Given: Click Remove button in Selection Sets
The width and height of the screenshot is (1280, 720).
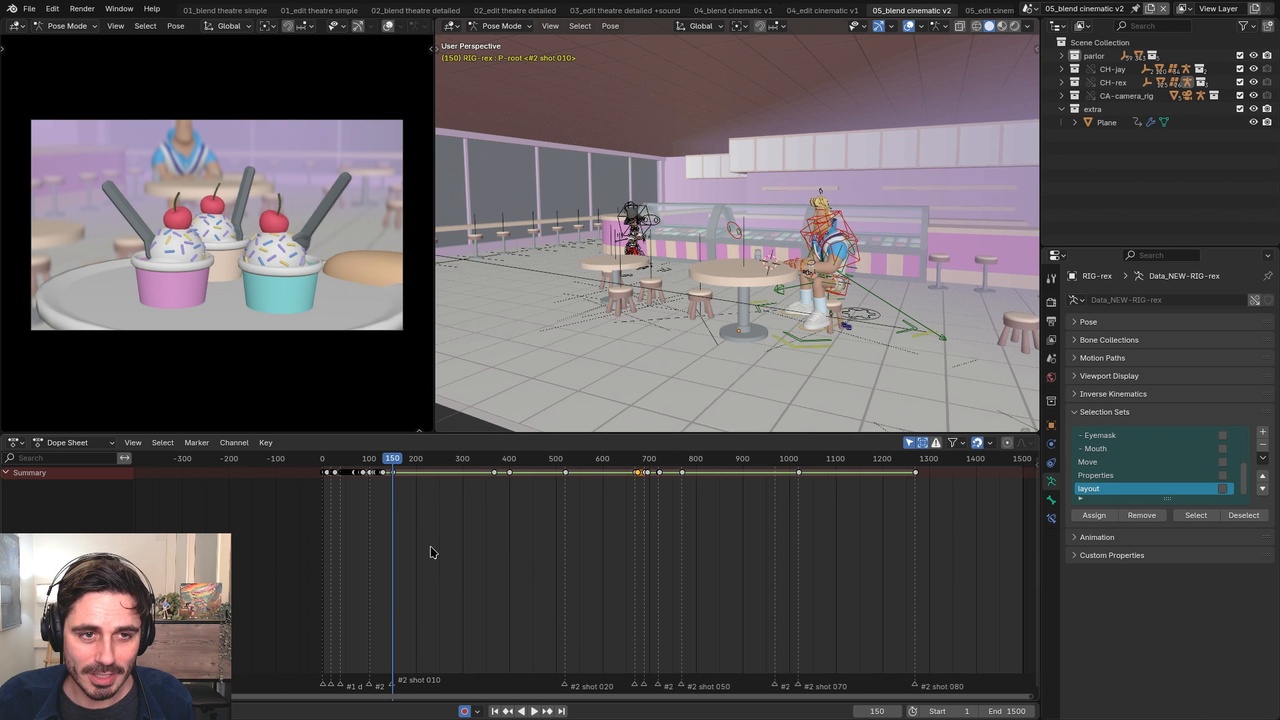Looking at the screenshot, I should click(1142, 516).
